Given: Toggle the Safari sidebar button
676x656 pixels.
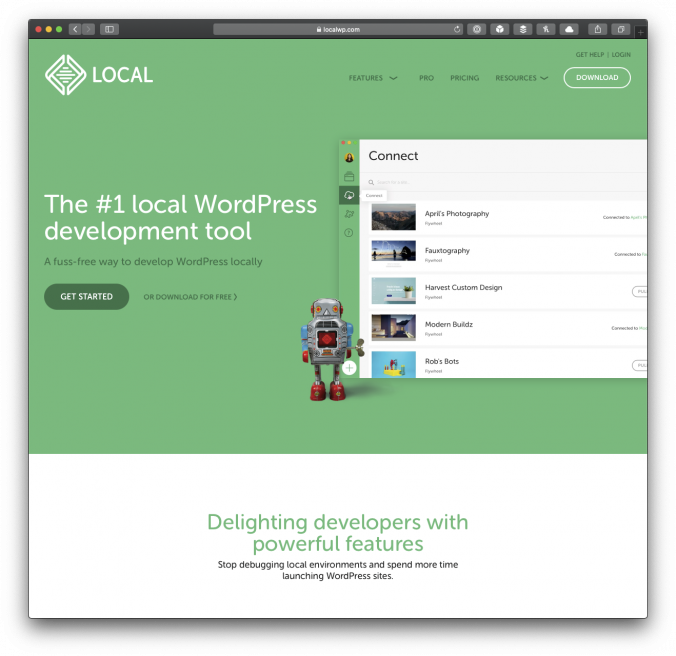Looking at the screenshot, I should pyautogui.click(x=109, y=30).
